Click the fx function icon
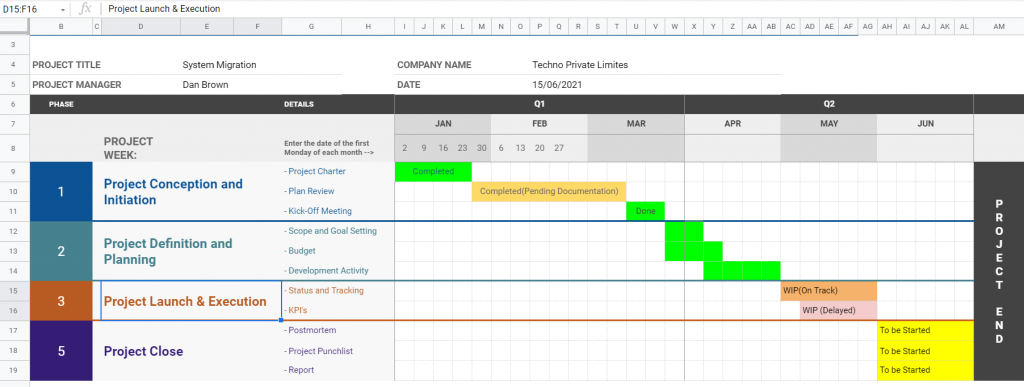Image resolution: width=1024 pixels, height=387 pixels. [x=85, y=8]
